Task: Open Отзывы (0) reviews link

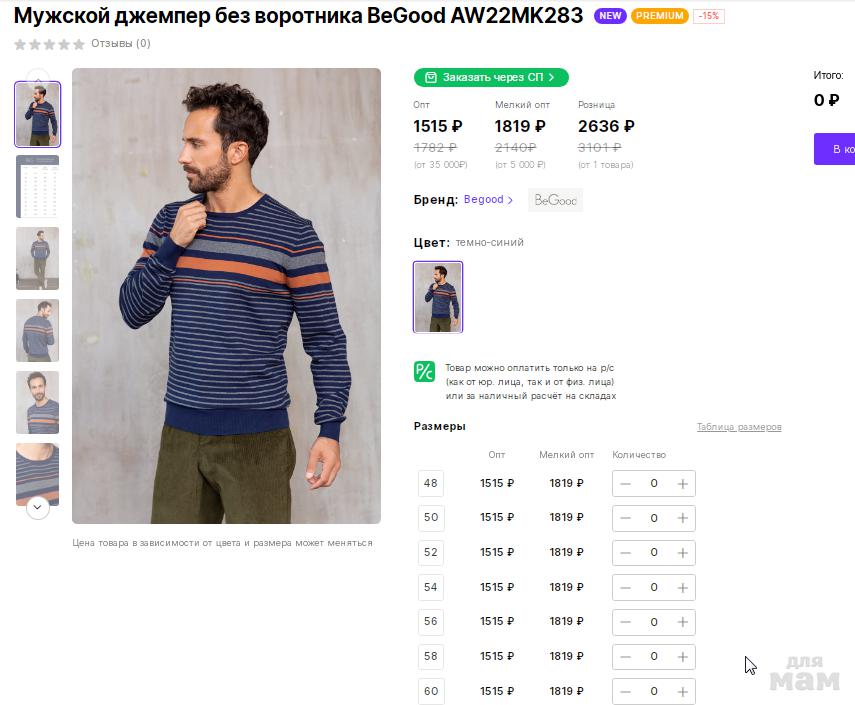Action: tap(121, 44)
